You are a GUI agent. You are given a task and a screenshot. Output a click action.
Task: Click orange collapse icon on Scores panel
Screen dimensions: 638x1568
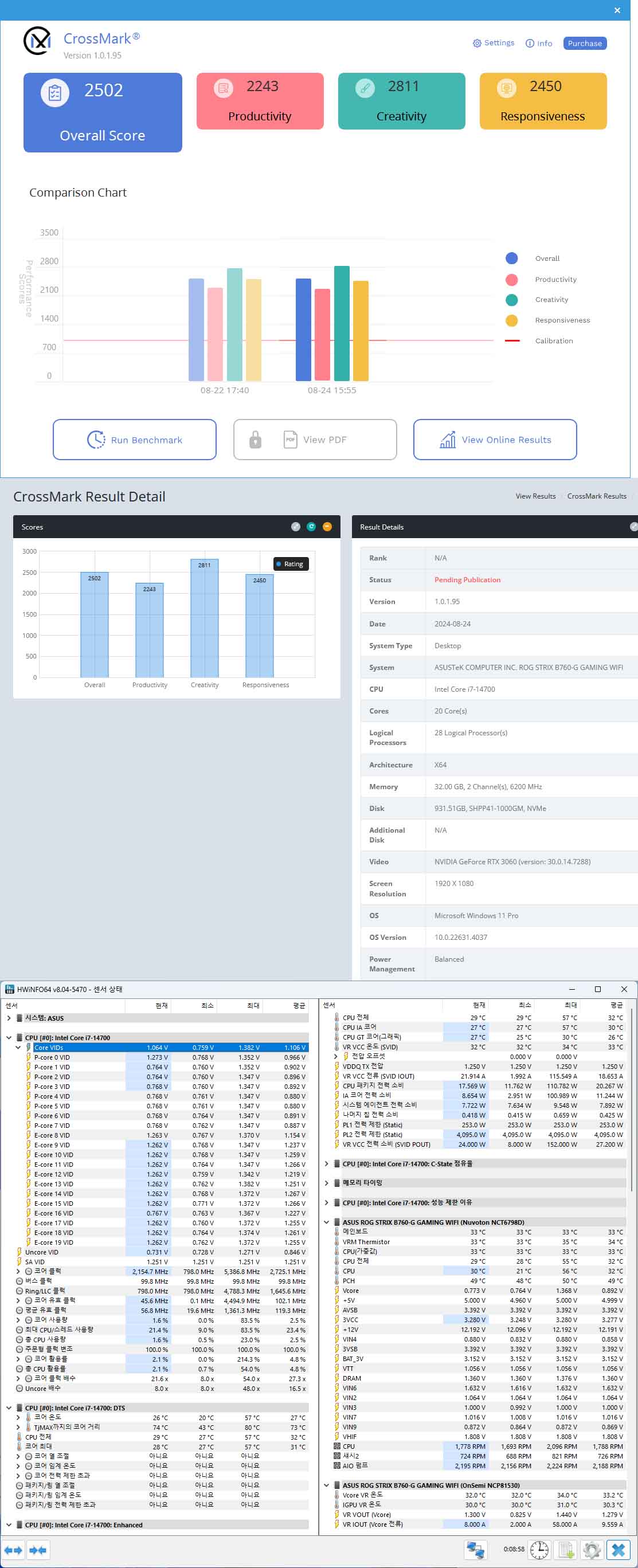click(327, 527)
